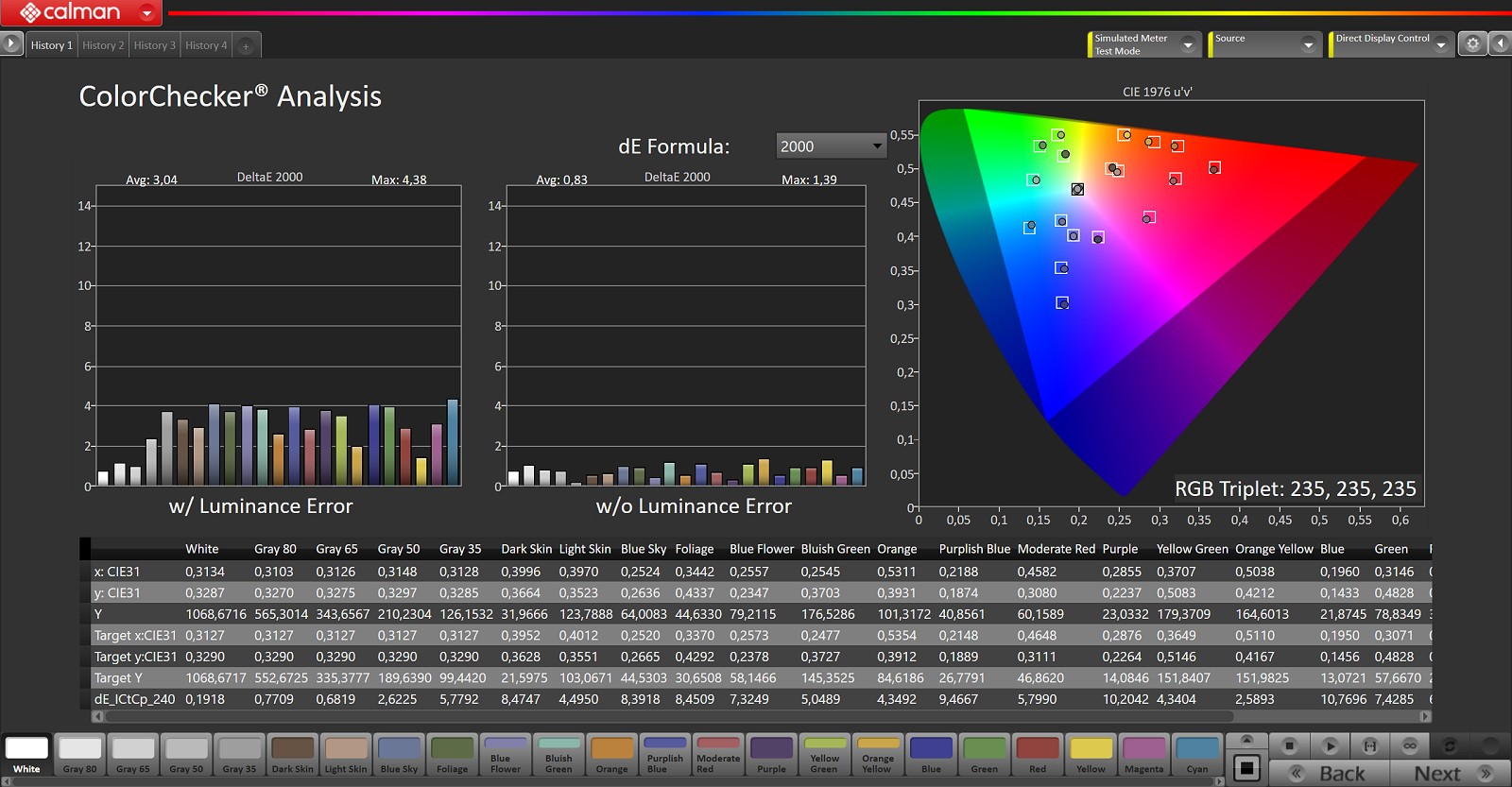The image size is (1512, 787).
Task: Click the stop measurement icon
Action: (x=1289, y=745)
